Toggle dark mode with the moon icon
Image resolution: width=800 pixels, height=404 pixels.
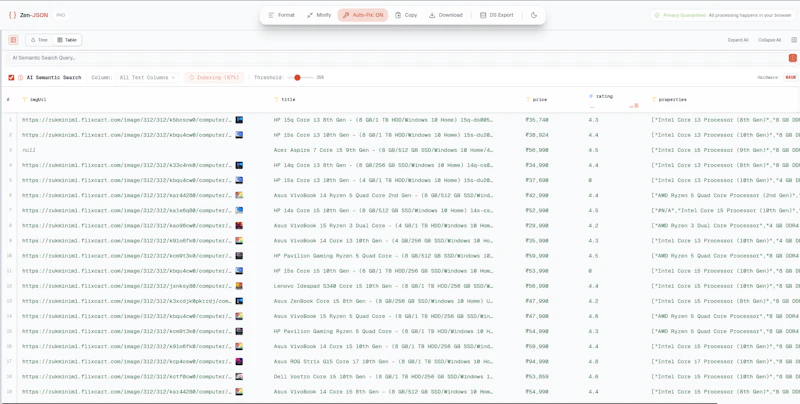(534, 15)
